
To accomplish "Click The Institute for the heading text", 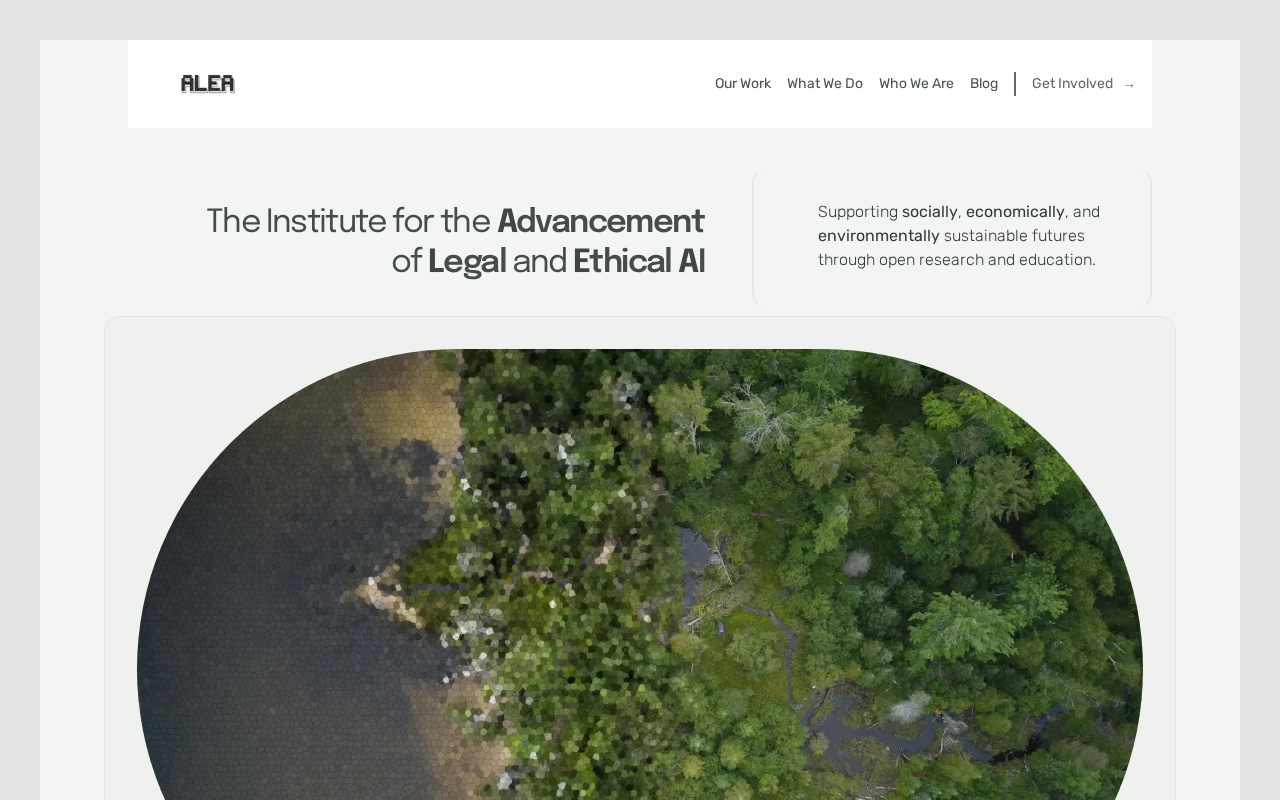I will 349,222.
